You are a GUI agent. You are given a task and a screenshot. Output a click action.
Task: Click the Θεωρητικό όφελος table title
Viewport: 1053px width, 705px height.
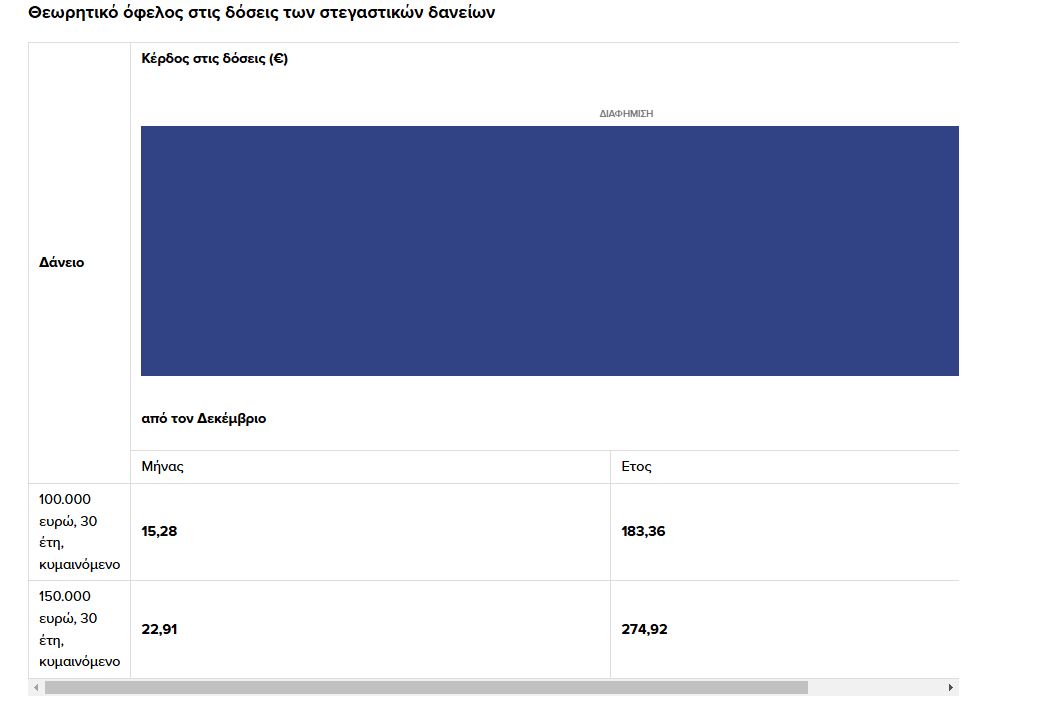pyautogui.click(x=261, y=13)
